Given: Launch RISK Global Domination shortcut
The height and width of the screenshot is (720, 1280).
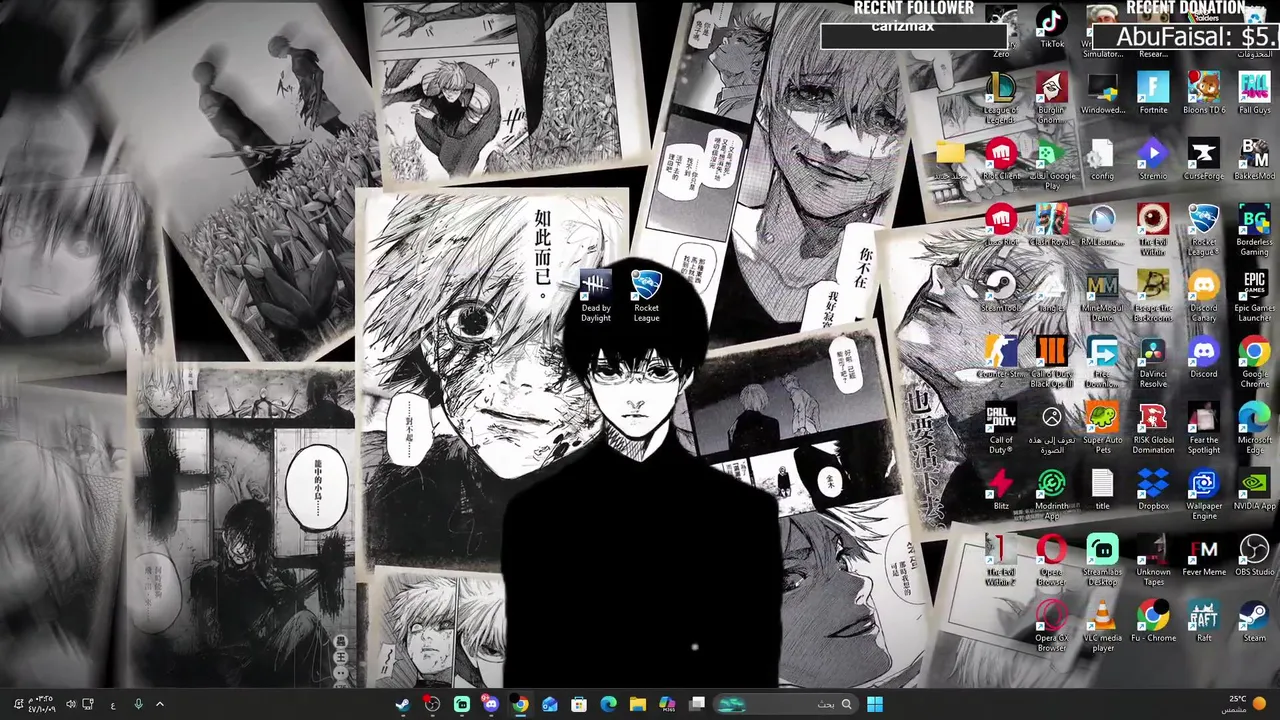Looking at the screenshot, I should click(1153, 429).
